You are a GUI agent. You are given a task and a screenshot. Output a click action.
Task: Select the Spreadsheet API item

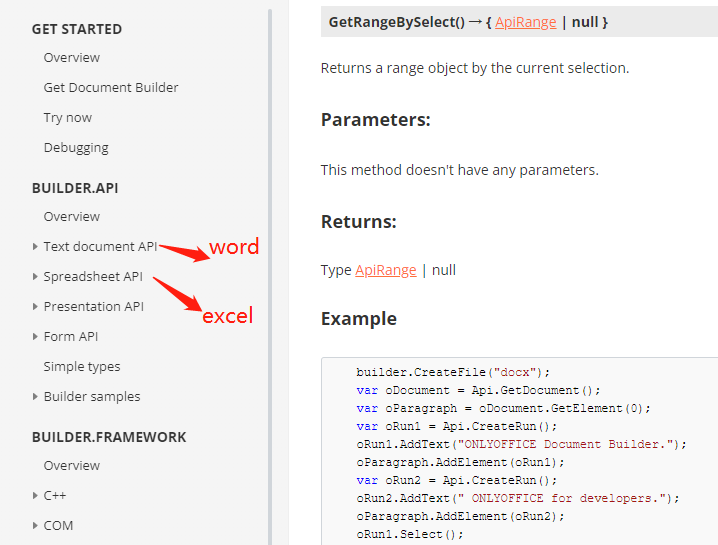[x=93, y=276]
